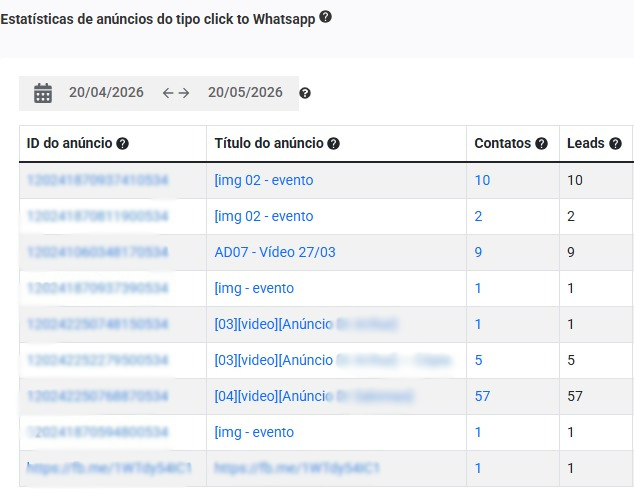Open contacts count 57 link

pyautogui.click(x=482, y=396)
